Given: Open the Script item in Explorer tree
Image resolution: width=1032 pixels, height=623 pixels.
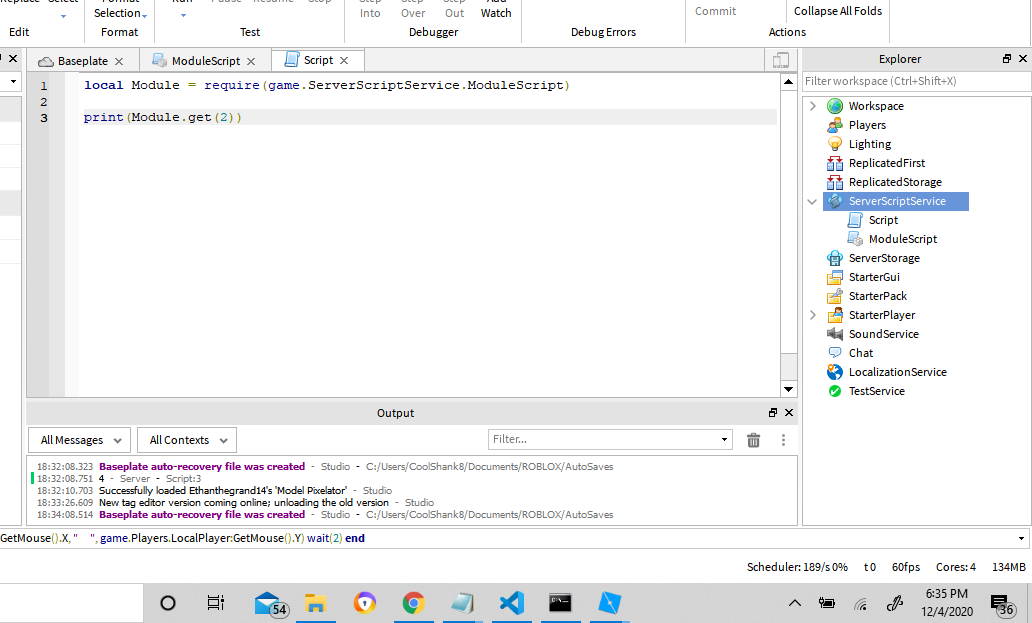Looking at the screenshot, I should coord(882,220).
